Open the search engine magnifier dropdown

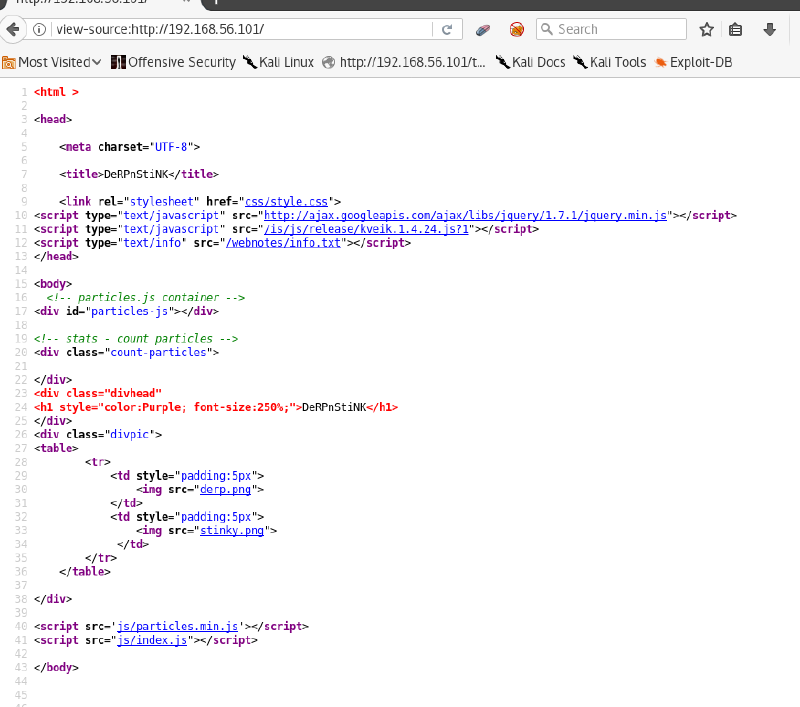(x=549, y=29)
